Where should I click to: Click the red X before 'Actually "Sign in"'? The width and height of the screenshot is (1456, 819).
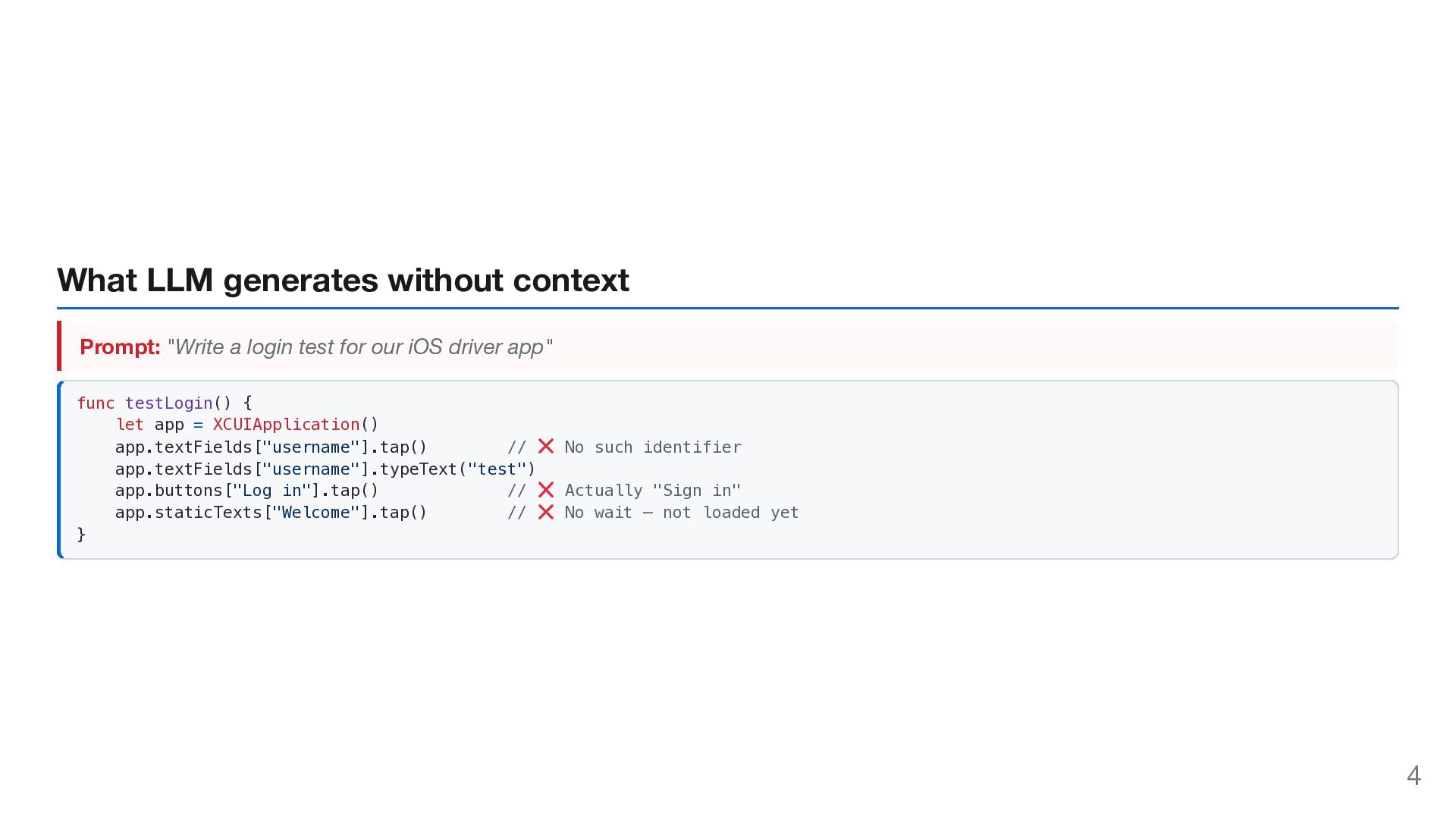(546, 491)
